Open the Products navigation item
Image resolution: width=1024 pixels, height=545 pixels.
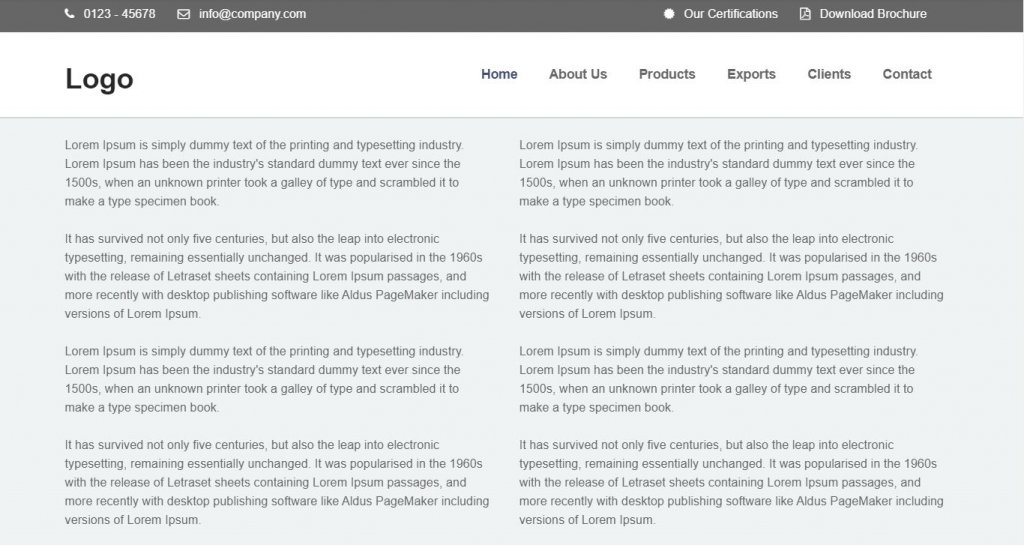[x=667, y=74]
